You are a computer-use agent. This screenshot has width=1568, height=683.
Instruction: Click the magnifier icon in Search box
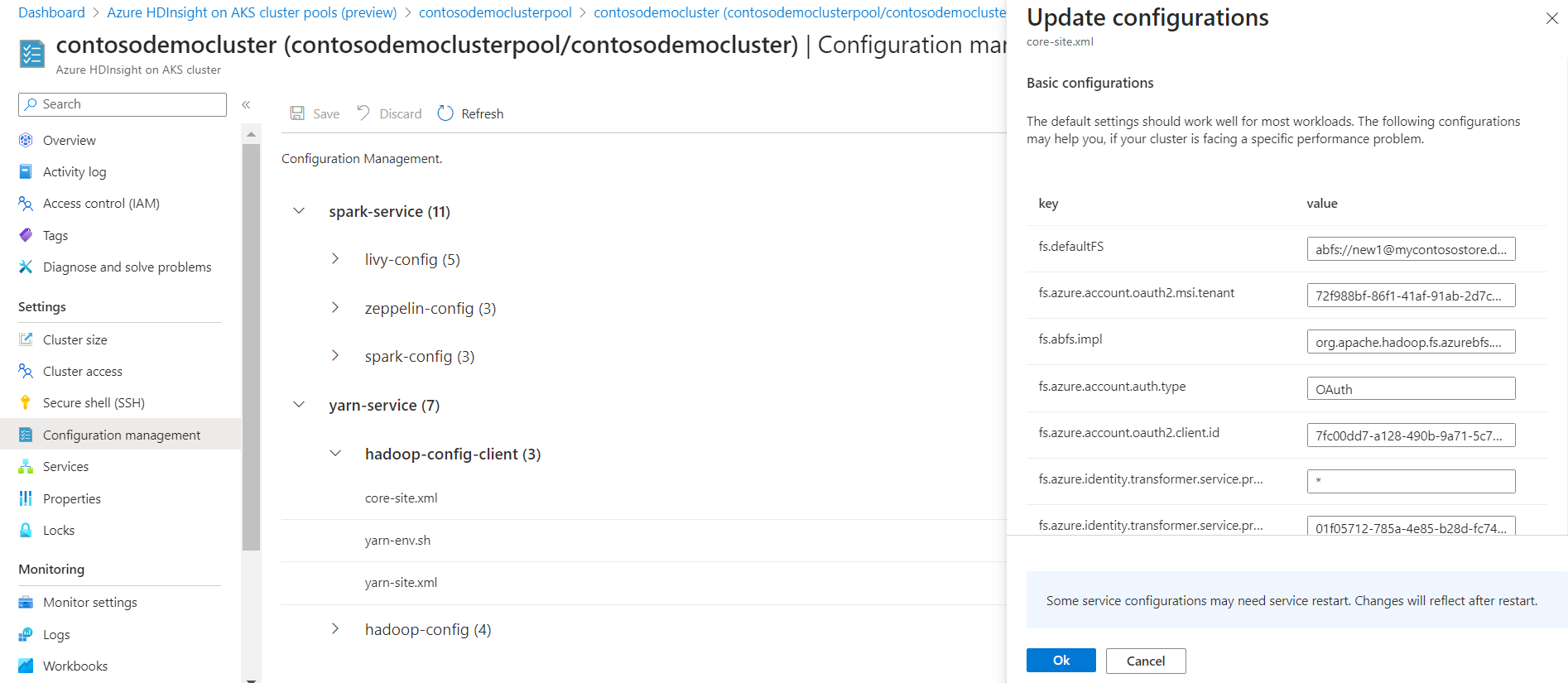[x=31, y=104]
